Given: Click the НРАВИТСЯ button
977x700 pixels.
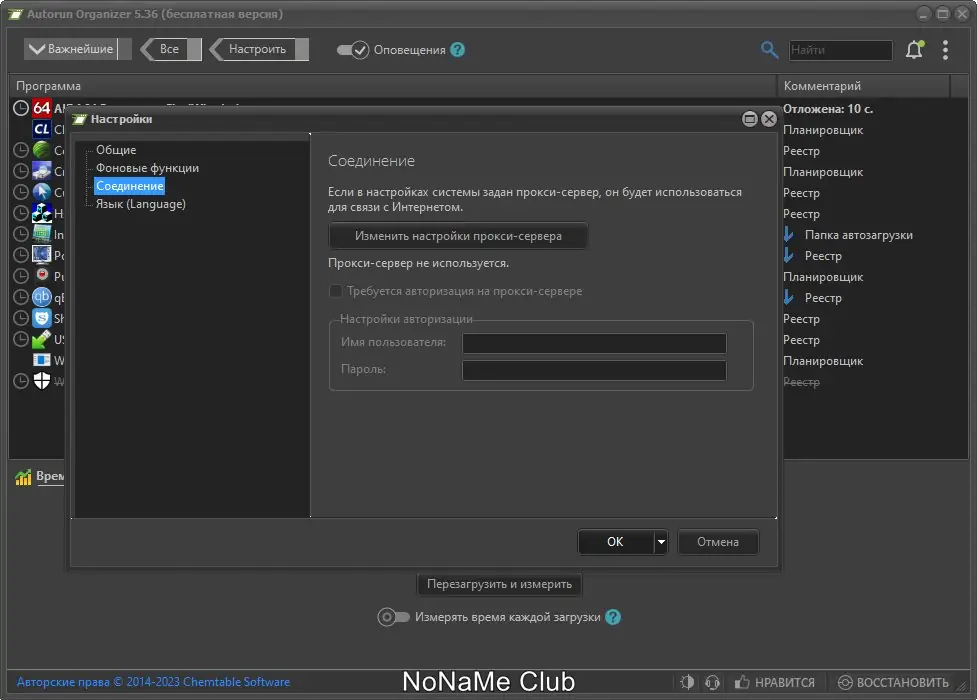Looking at the screenshot, I should [x=774, y=683].
